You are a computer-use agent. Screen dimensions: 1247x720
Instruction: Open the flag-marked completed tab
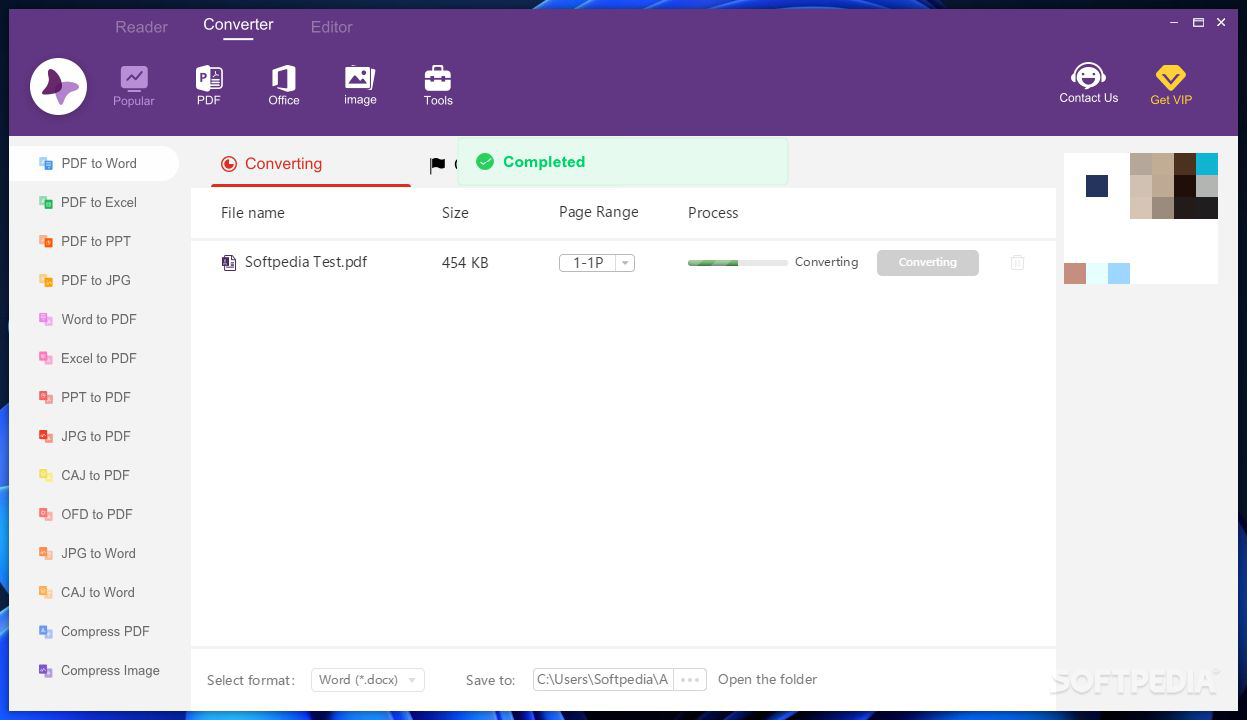(x=440, y=165)
